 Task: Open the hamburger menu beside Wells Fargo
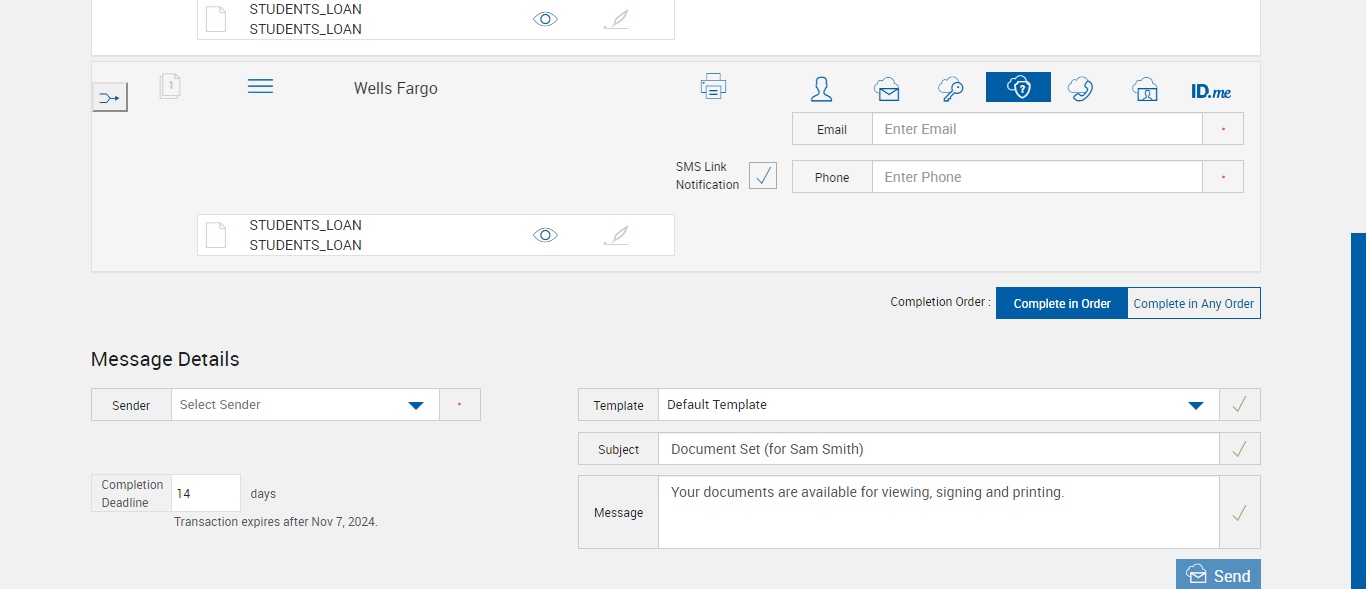260,87
